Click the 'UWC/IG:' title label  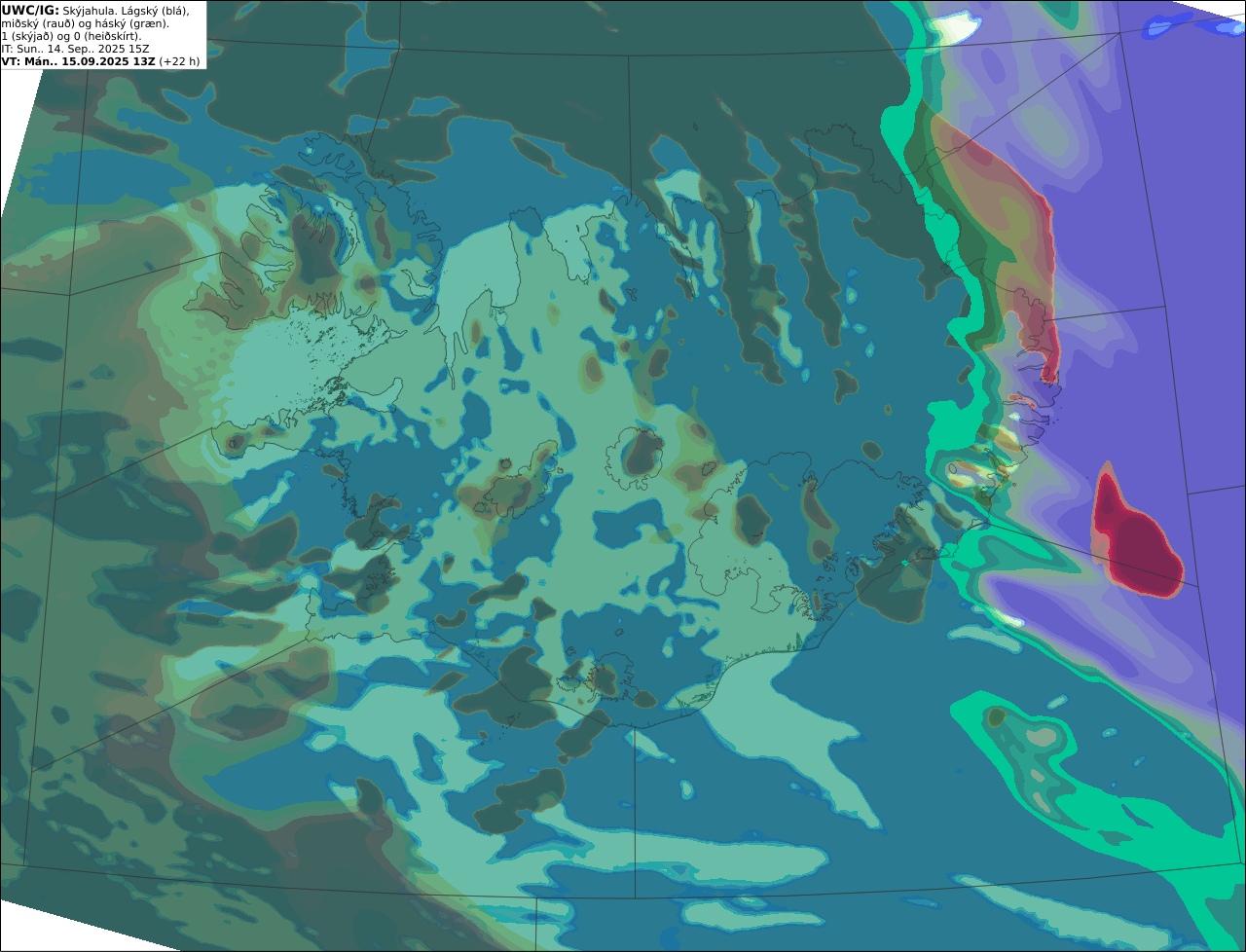29,10
